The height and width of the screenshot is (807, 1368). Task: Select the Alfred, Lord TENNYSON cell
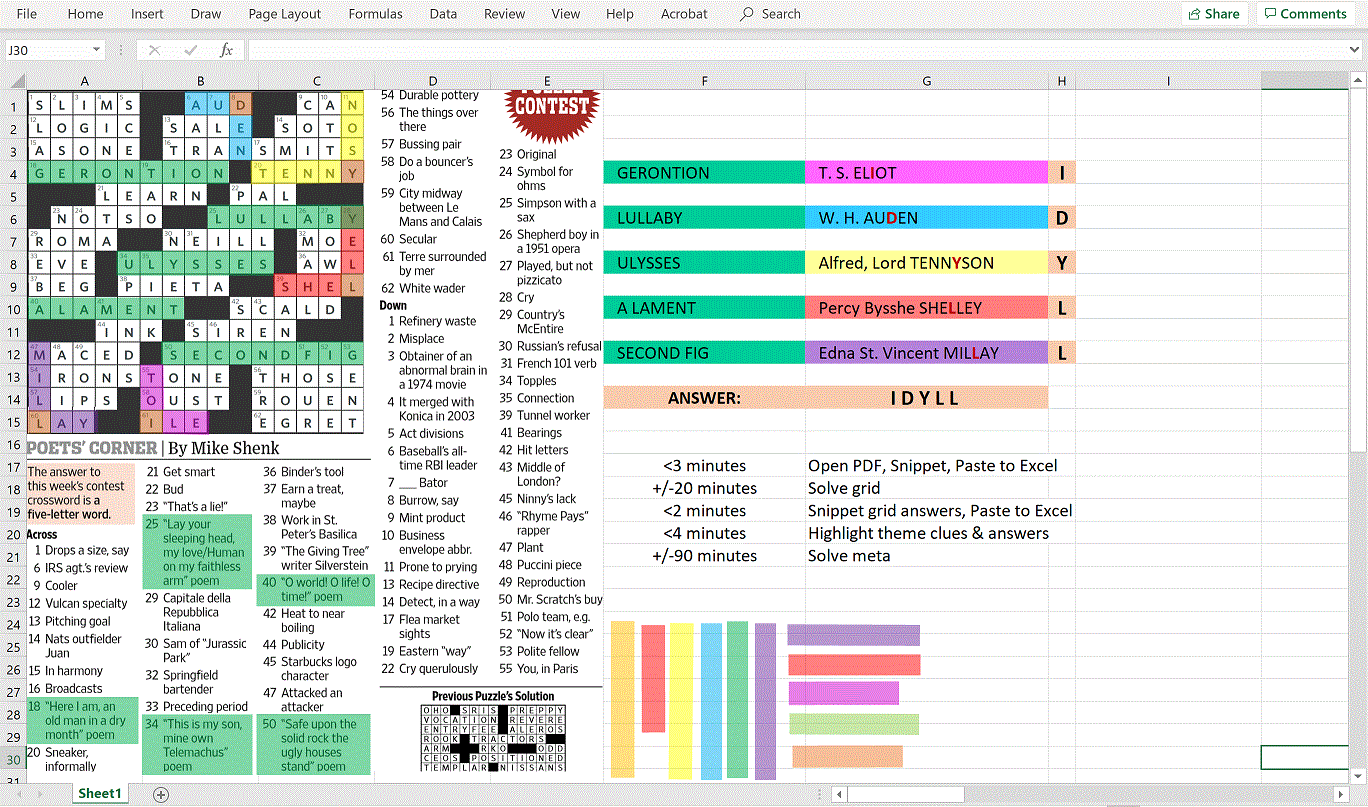coord(927,263)
